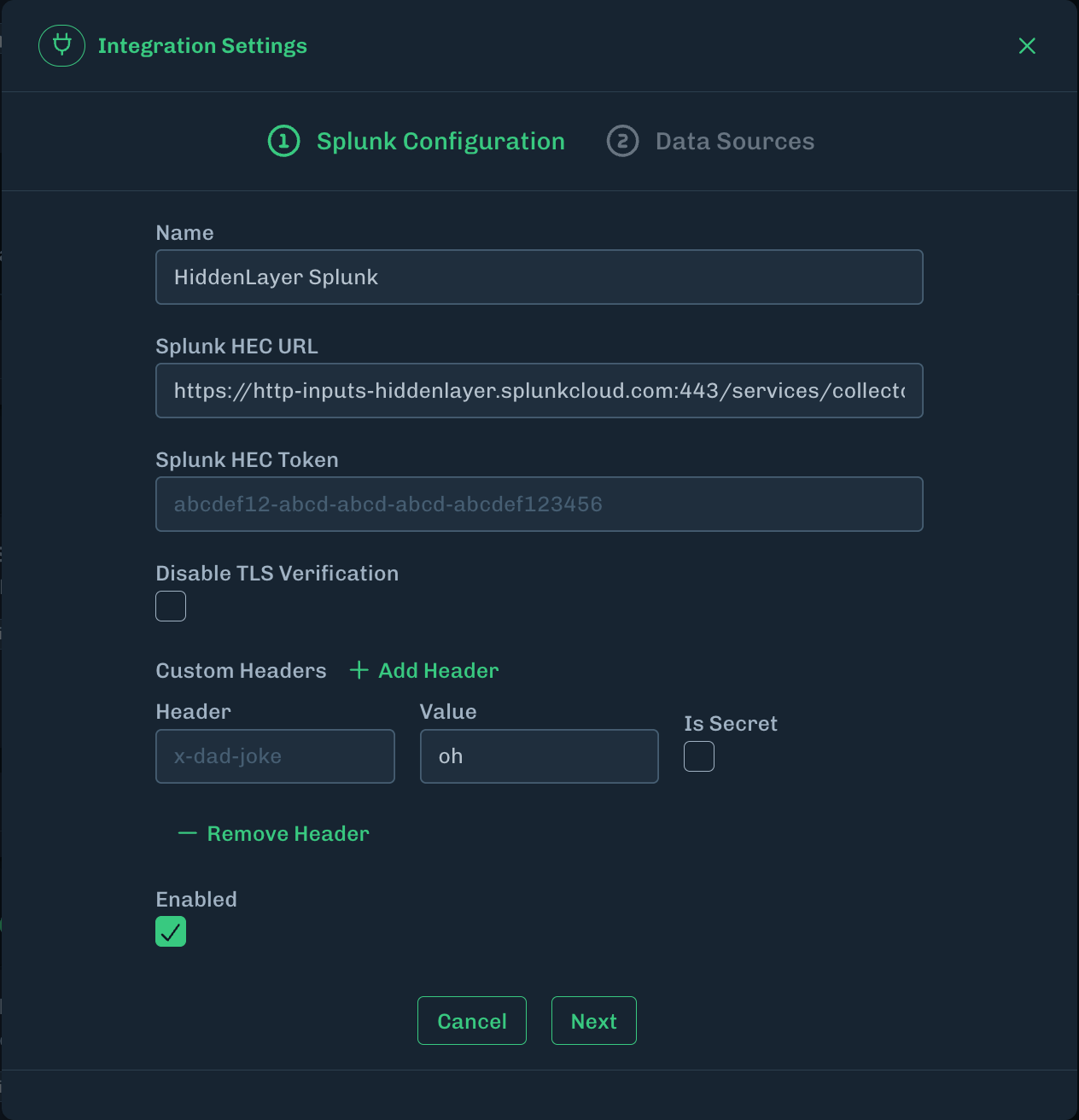Click the Integration Settings title text
1079x1120 pixels.
(x=202, y=46)
